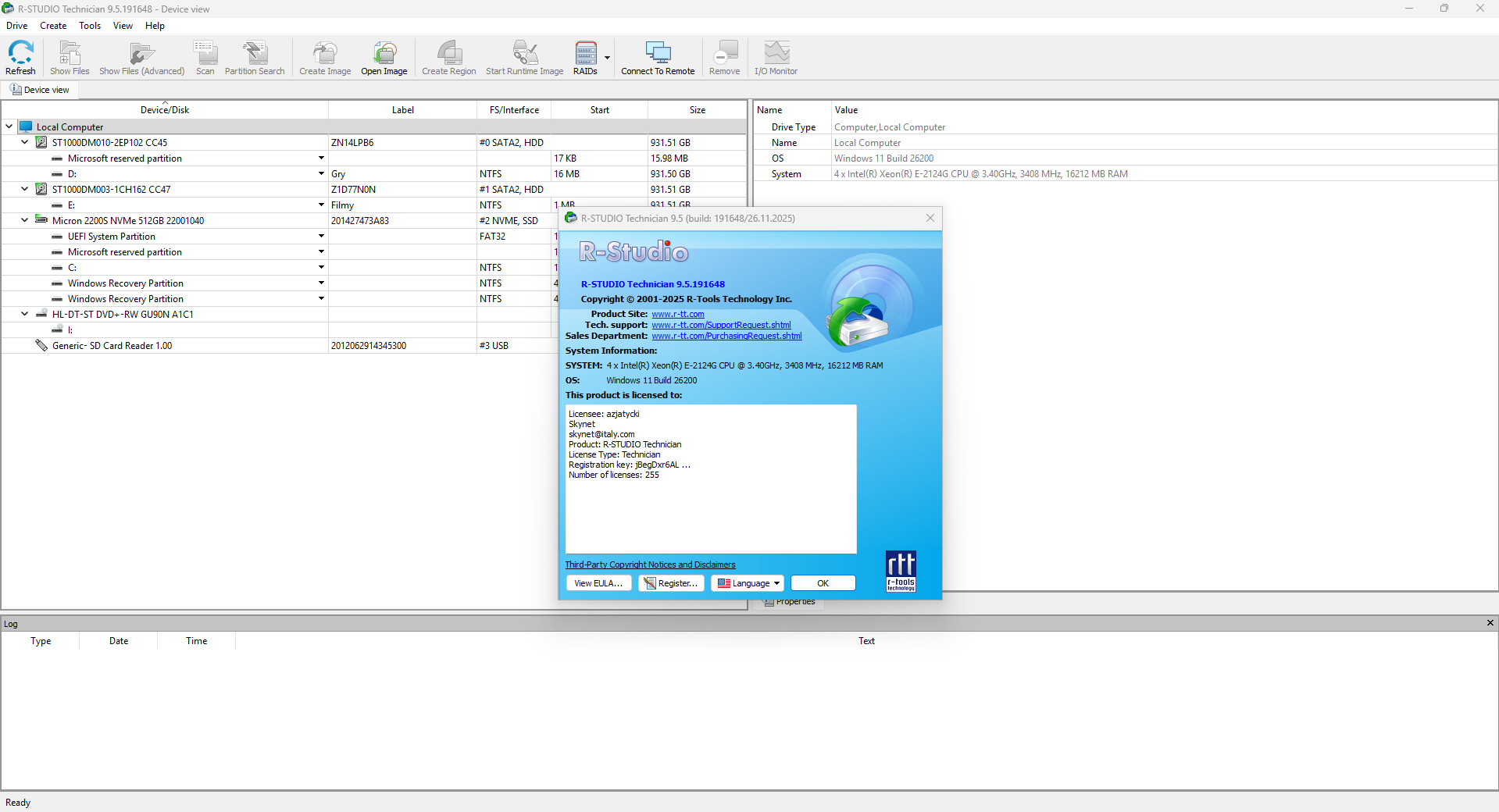Viewport: 1499px width, 812px height.
Task: Collapse the Micron 2200S NVMe disk node
Action: point(24,221)
